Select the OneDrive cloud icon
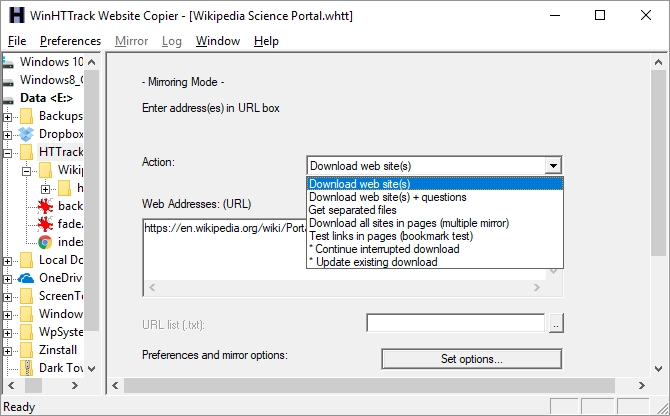This screenshot has height=416, width=670. coord(26,278)
